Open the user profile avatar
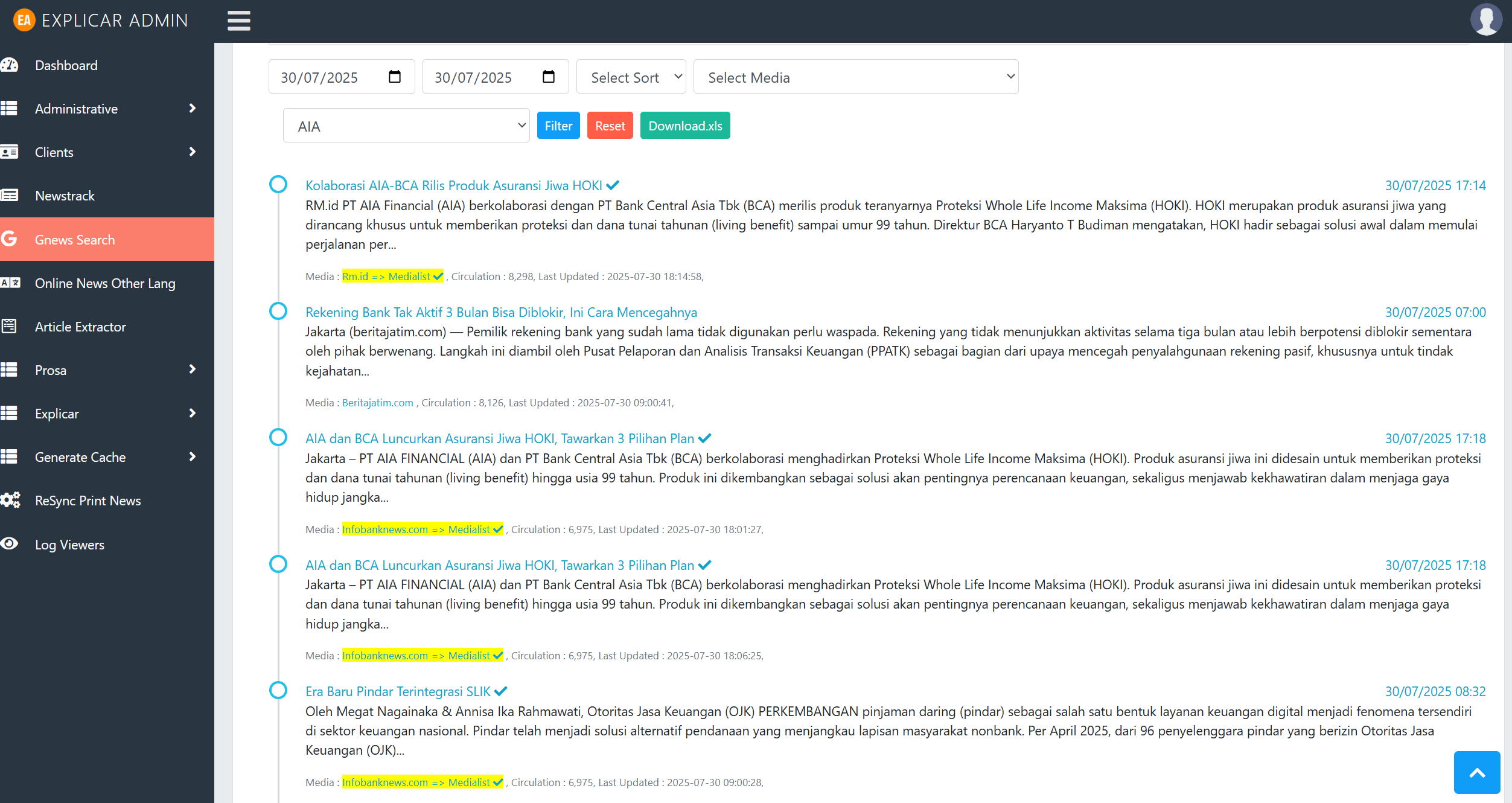Viewport: 1512px width, 803px height. tap(1485, 21)
